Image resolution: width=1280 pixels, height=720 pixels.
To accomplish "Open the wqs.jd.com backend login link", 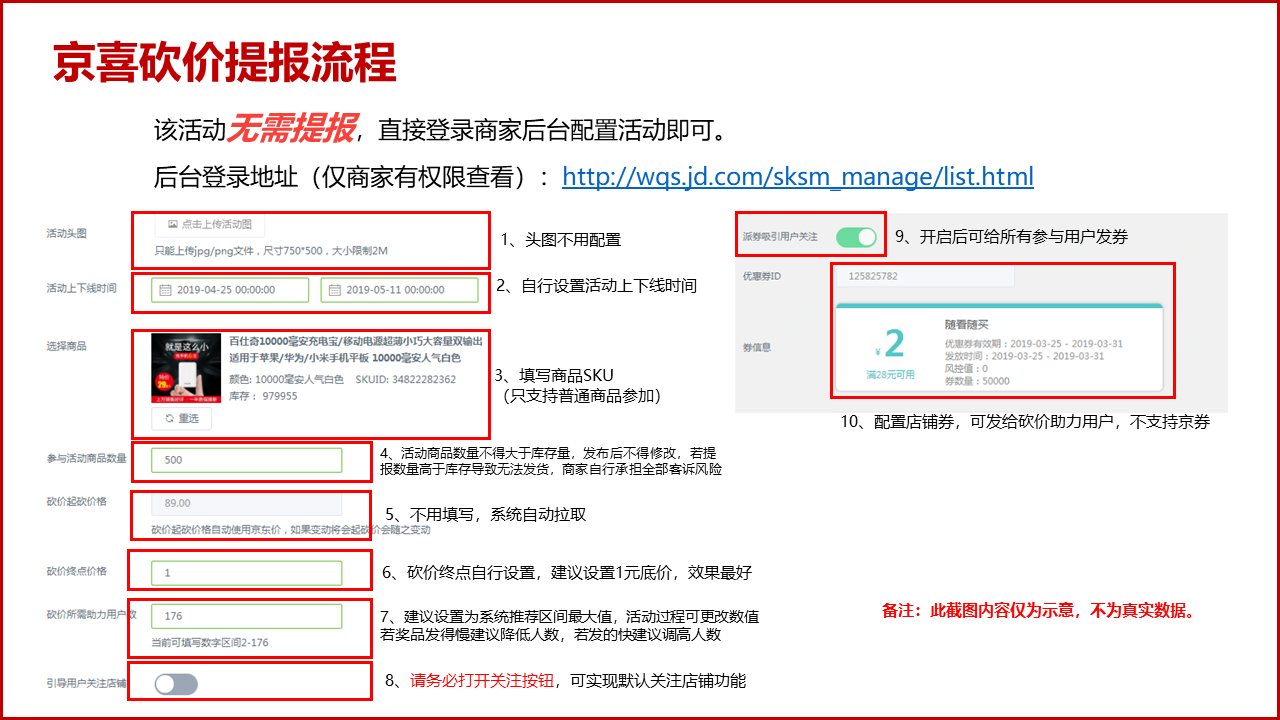I will (x=797, y=177).
